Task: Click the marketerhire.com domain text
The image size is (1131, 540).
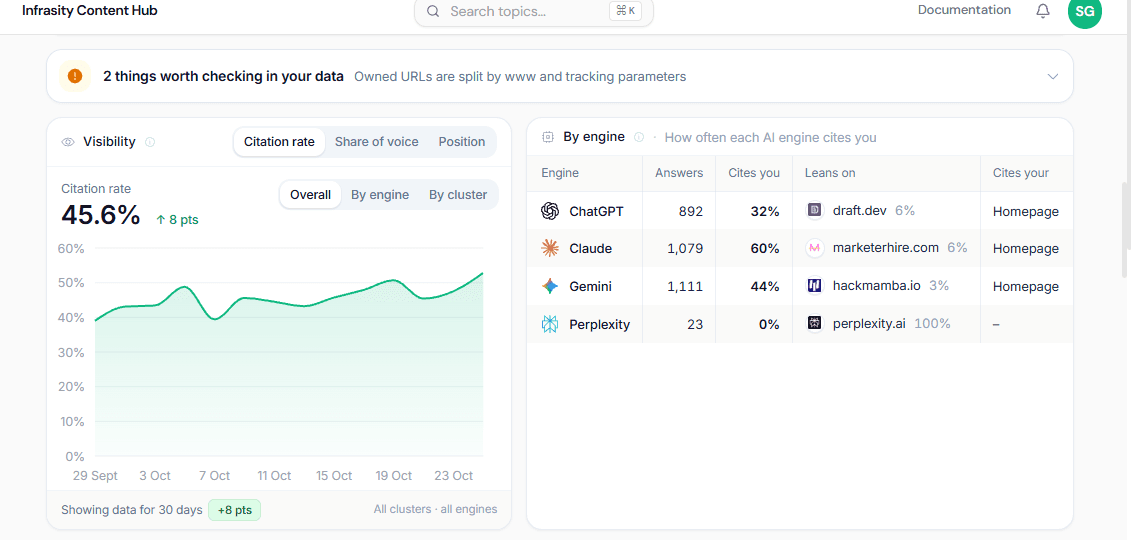Action: [x=886, y=247]
